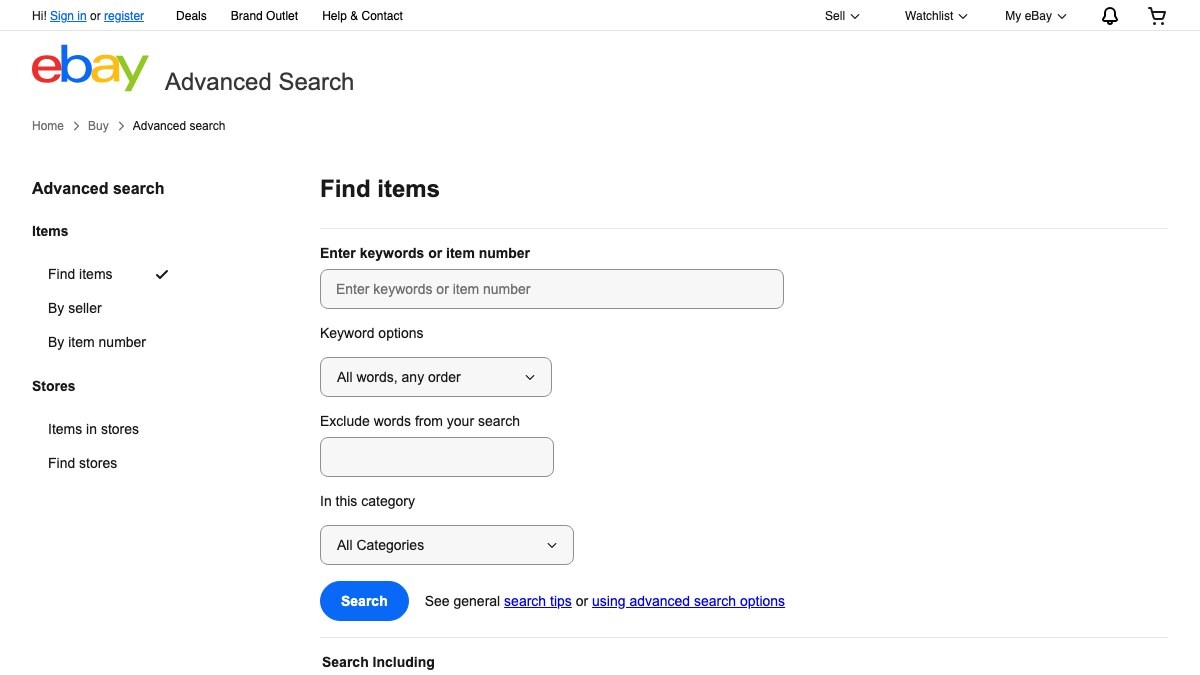The image size is (1200, 675).
Task: Open Find stores search
Action: (82, 463)
